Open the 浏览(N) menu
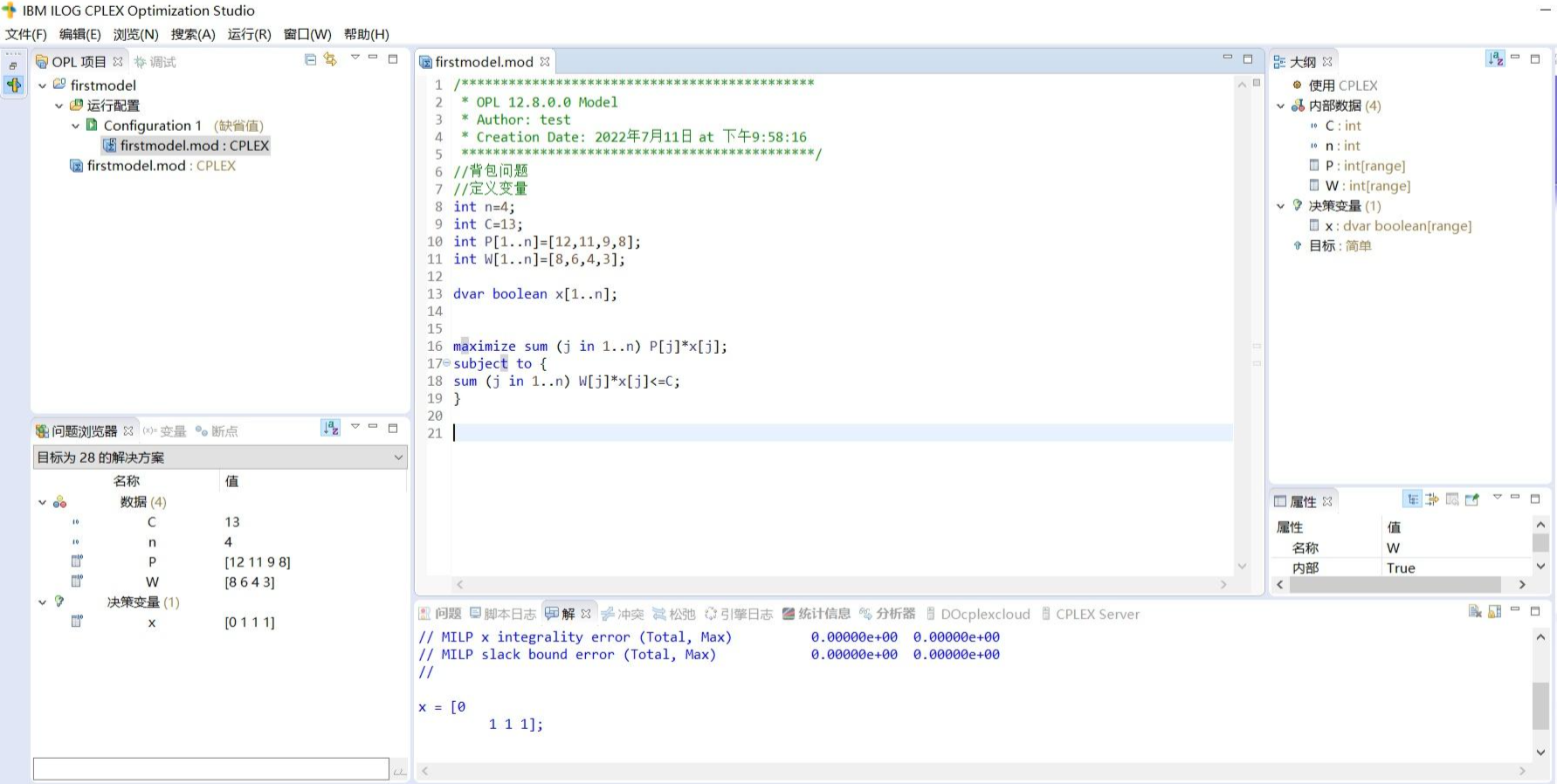 [135, 34]
